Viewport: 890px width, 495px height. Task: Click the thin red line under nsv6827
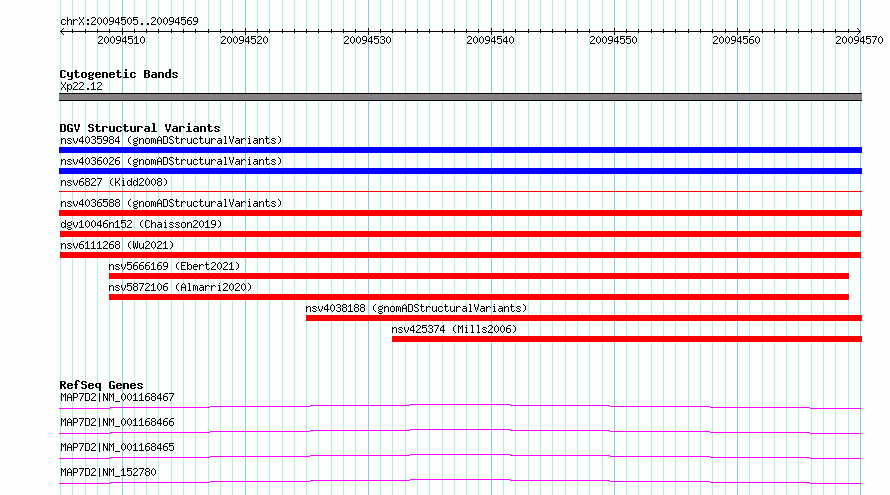[460, 191]
